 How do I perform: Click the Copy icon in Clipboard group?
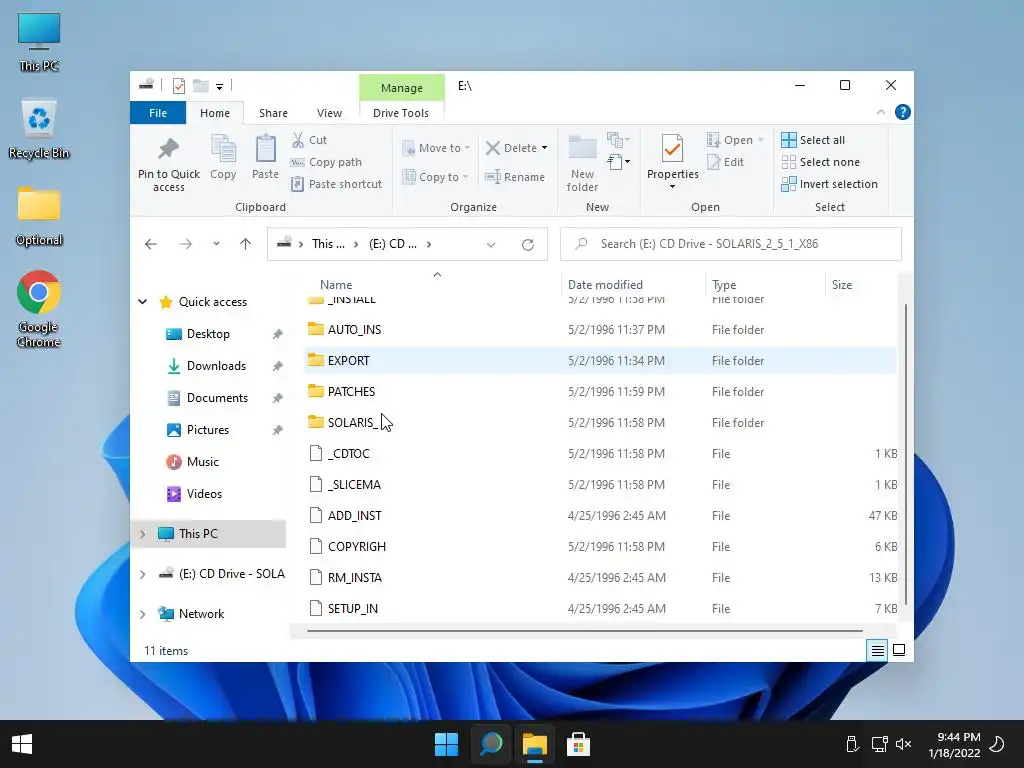point(223,148)
